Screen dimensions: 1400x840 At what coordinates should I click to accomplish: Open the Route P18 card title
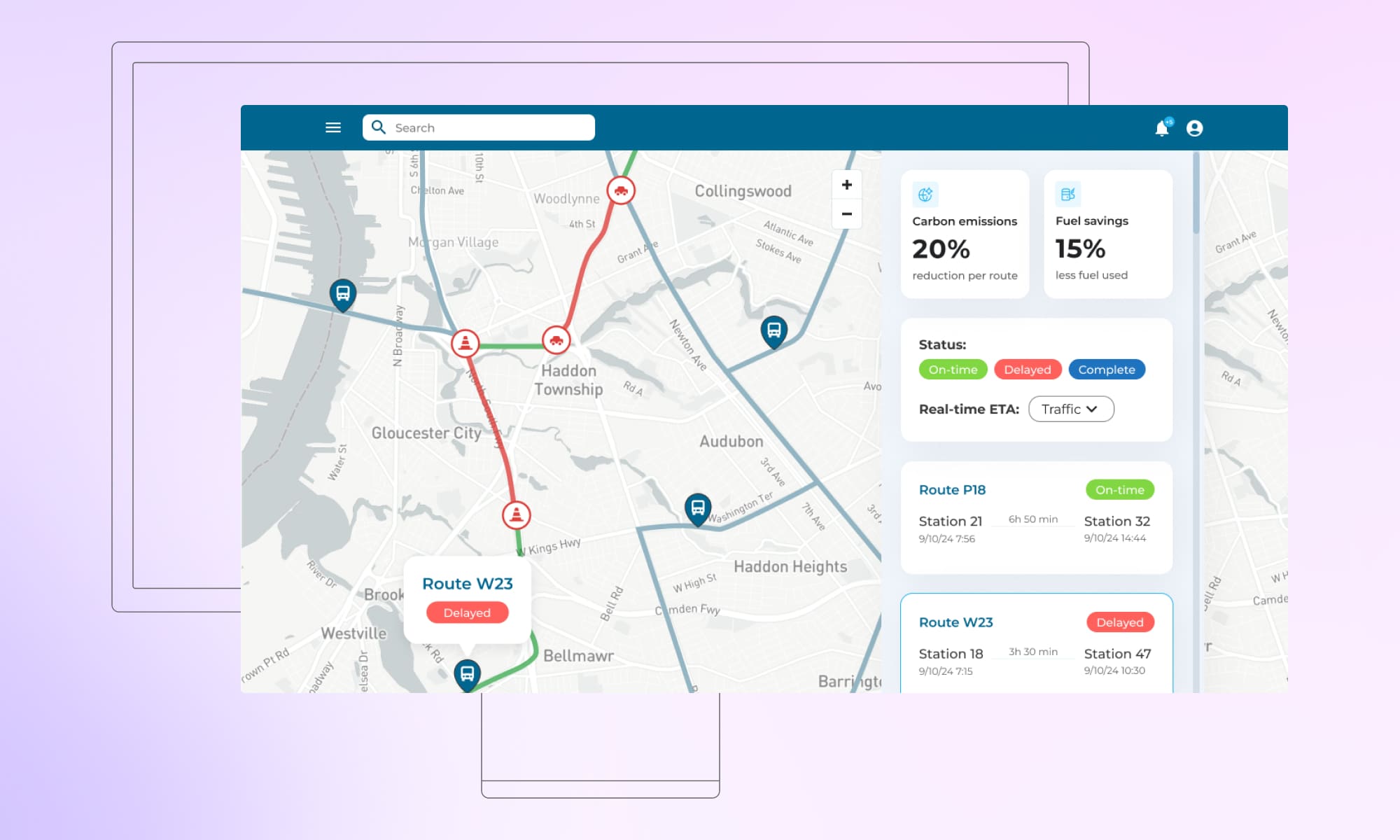click(x=952, y=490)
